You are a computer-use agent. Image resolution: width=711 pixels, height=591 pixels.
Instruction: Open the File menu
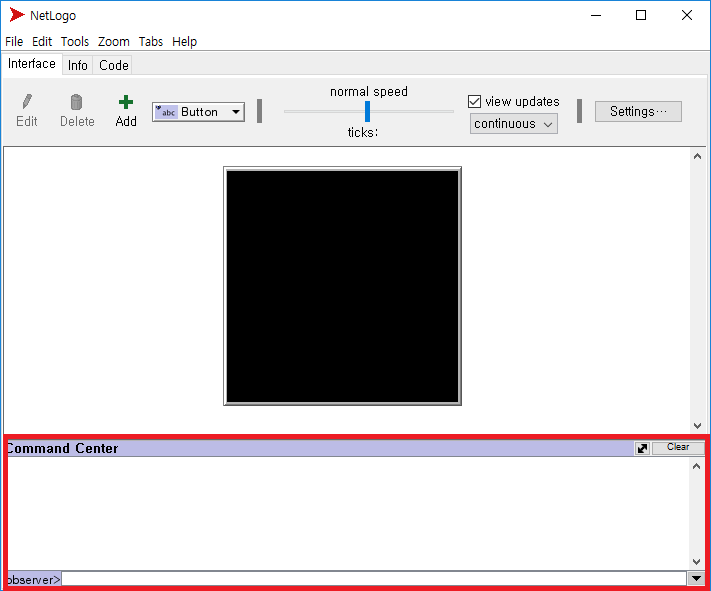pyautogui.click(x=14, y=42)
